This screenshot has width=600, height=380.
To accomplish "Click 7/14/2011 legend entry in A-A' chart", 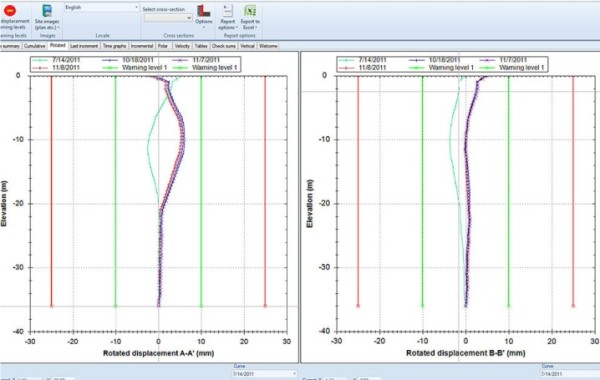I will click(x=56, y=60).
